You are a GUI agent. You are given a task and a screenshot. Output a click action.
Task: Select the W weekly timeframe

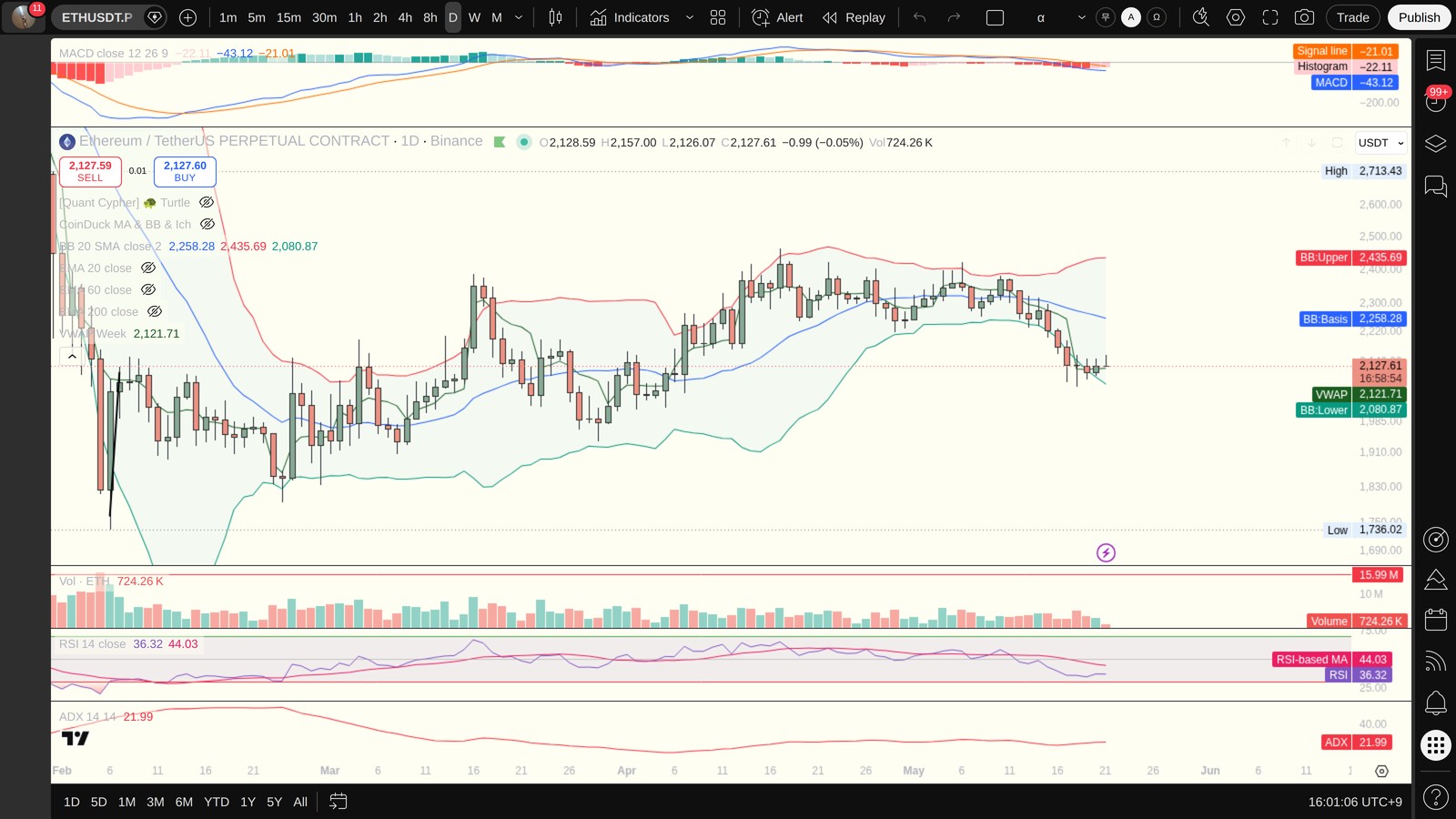tap(474, 17)
